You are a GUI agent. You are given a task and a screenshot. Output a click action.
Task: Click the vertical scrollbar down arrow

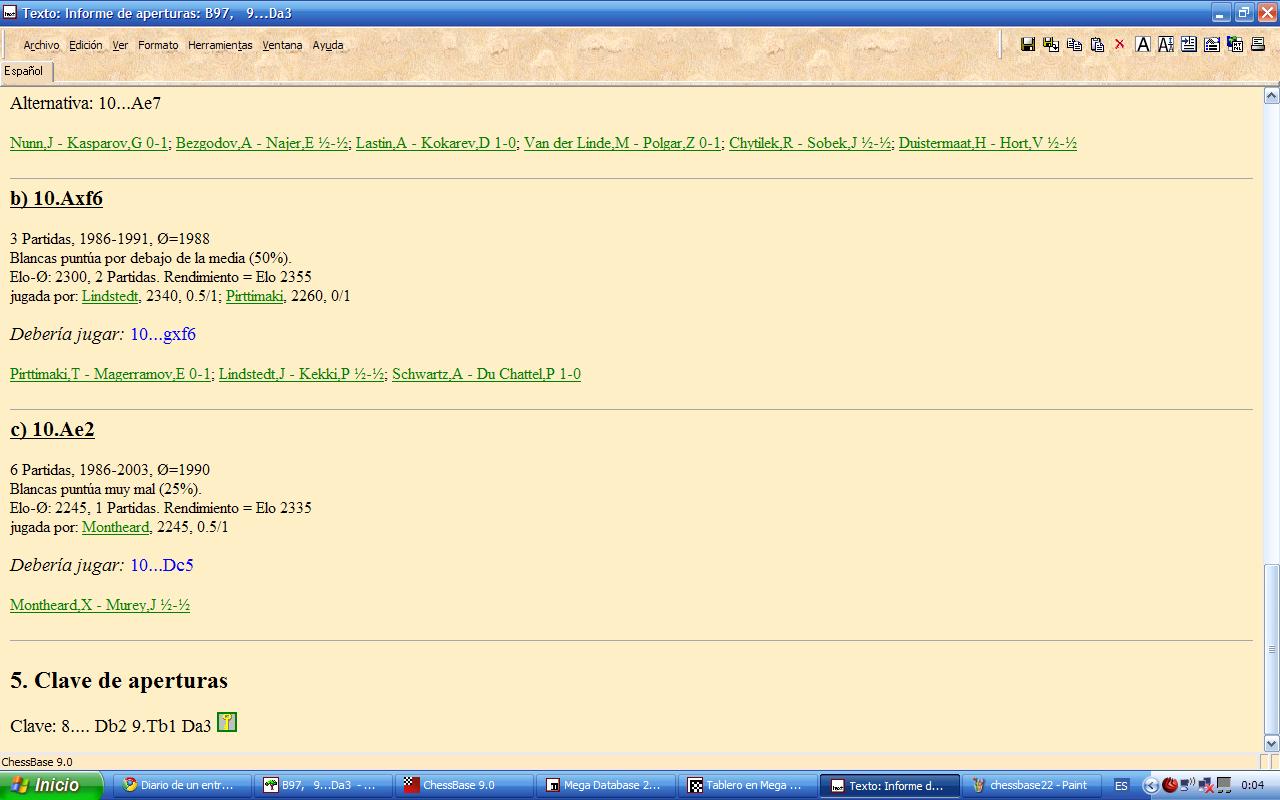tap(1272, 743)
